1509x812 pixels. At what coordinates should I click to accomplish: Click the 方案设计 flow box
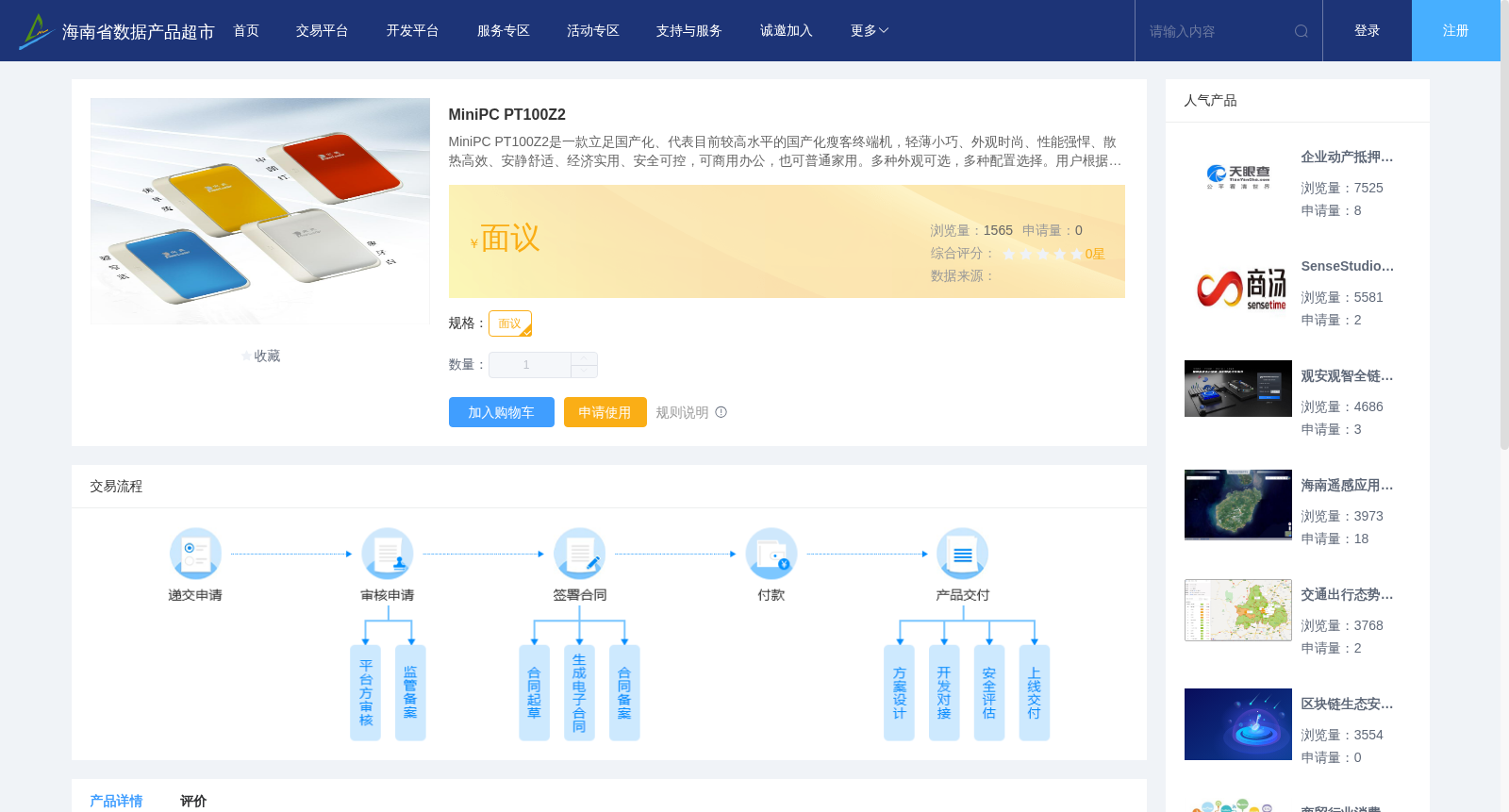(899, 693)
